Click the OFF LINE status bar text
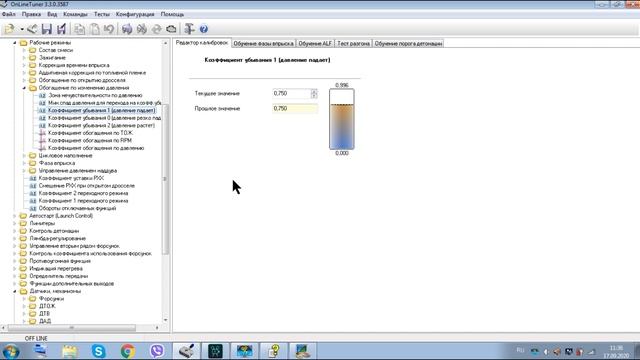 pos(36,338)
